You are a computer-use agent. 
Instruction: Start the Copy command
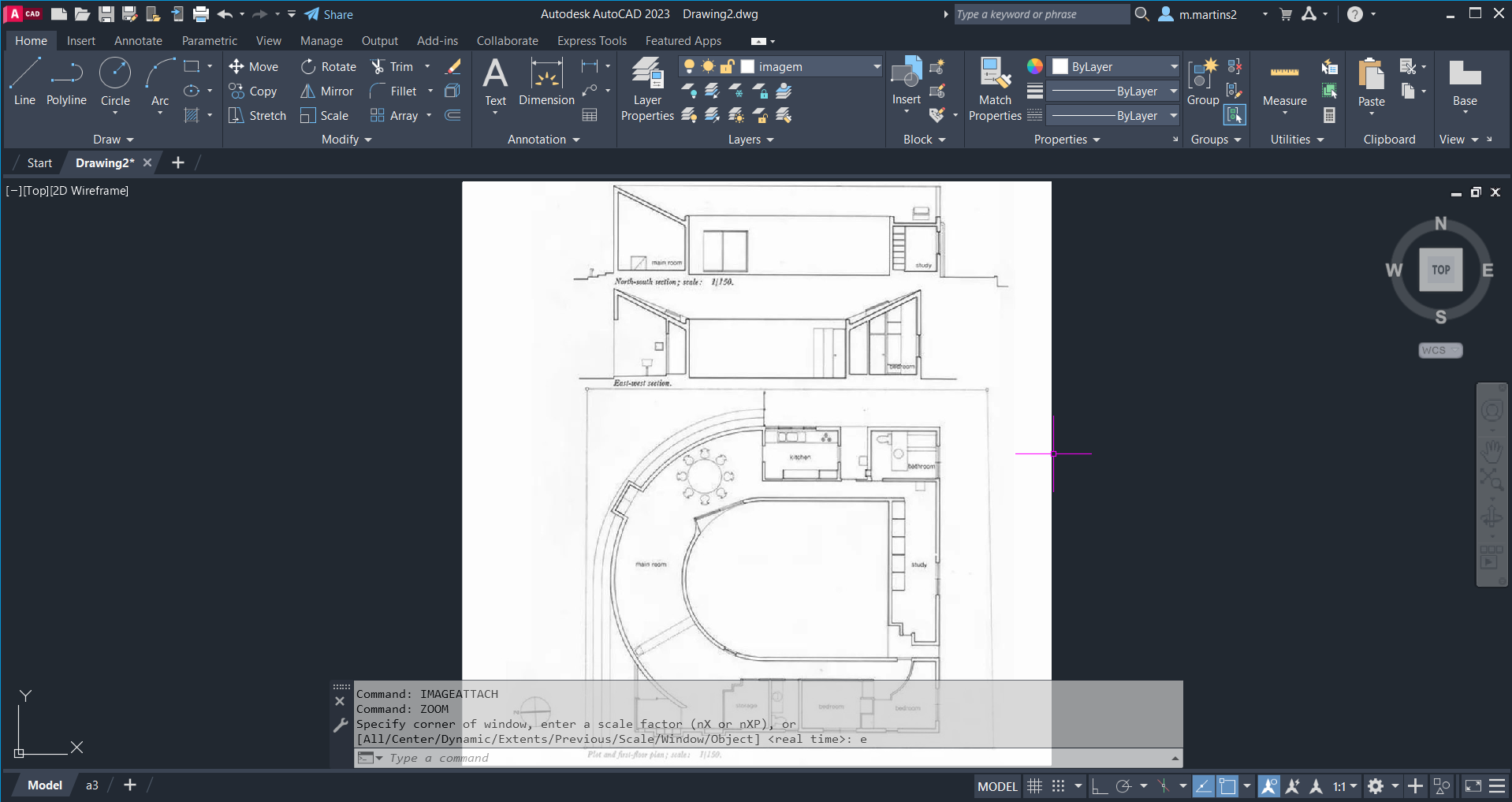pyautogui.click(x=253, y=91)
